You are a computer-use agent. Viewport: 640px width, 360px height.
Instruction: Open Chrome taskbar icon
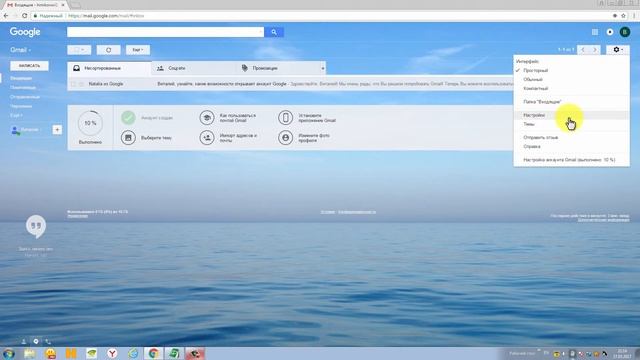(153, 353)
